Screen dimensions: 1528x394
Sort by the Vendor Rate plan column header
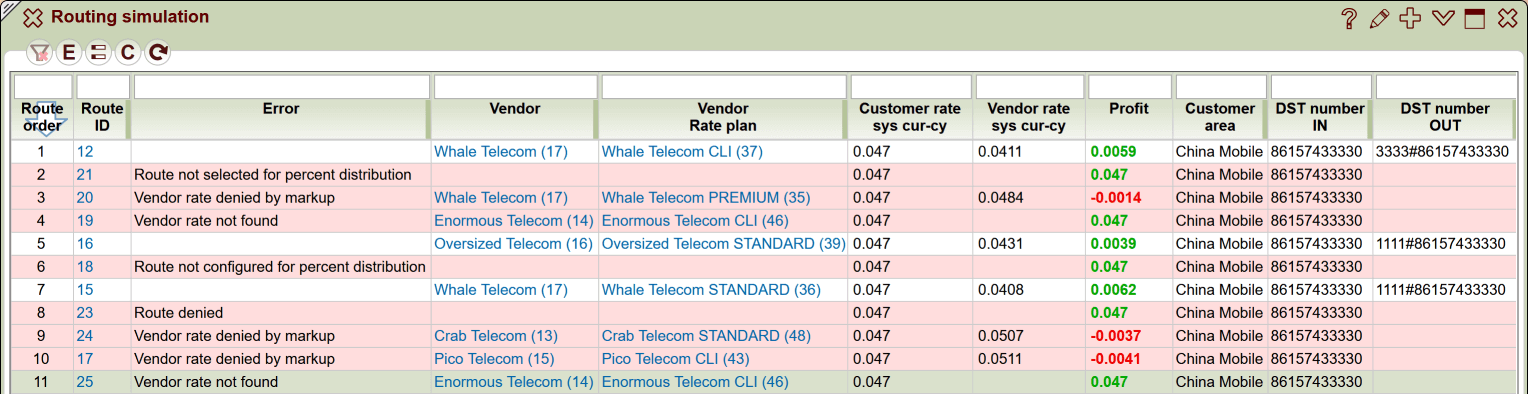[x=722, y=117]
